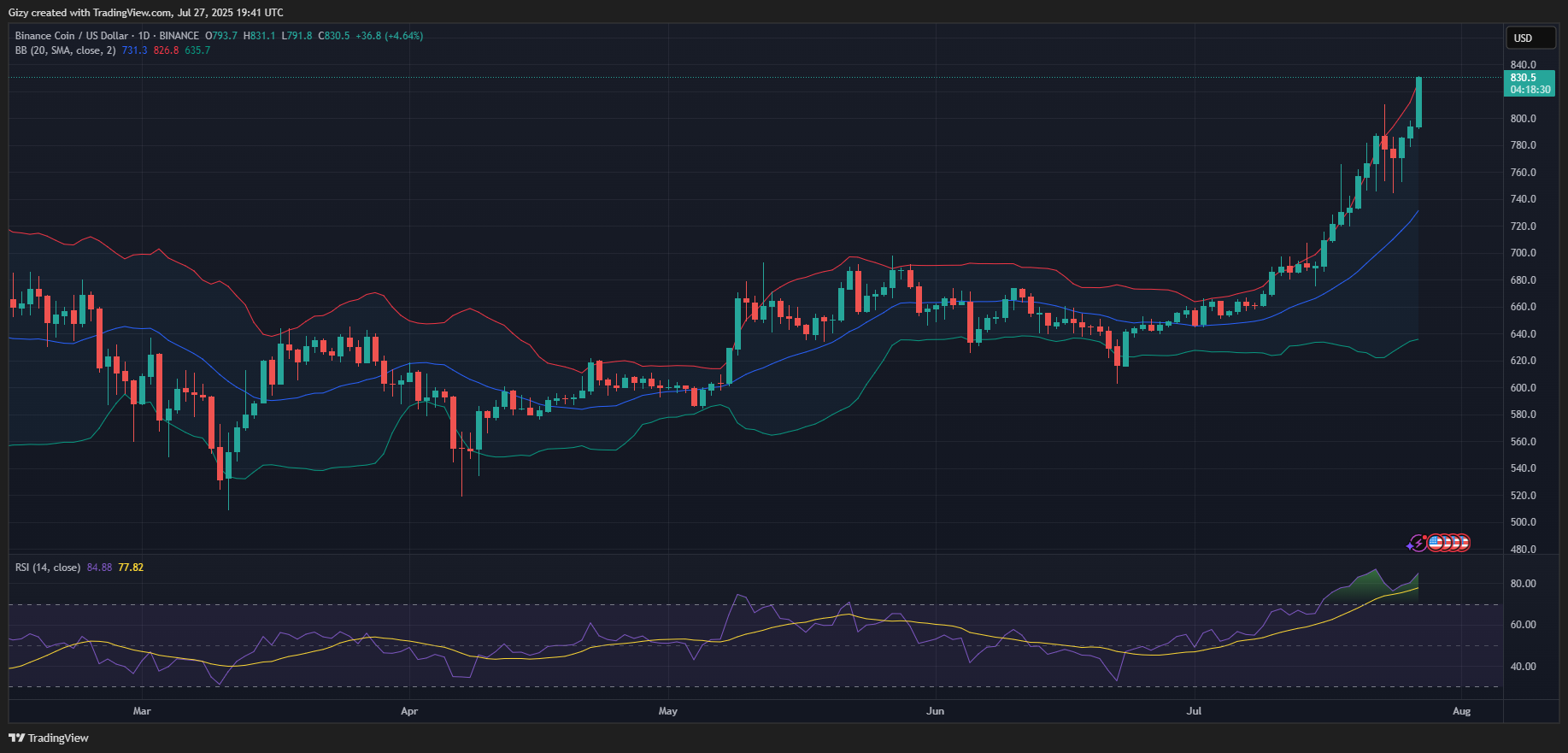Select the RSI (14, close) indicator legend

[48, 568]
